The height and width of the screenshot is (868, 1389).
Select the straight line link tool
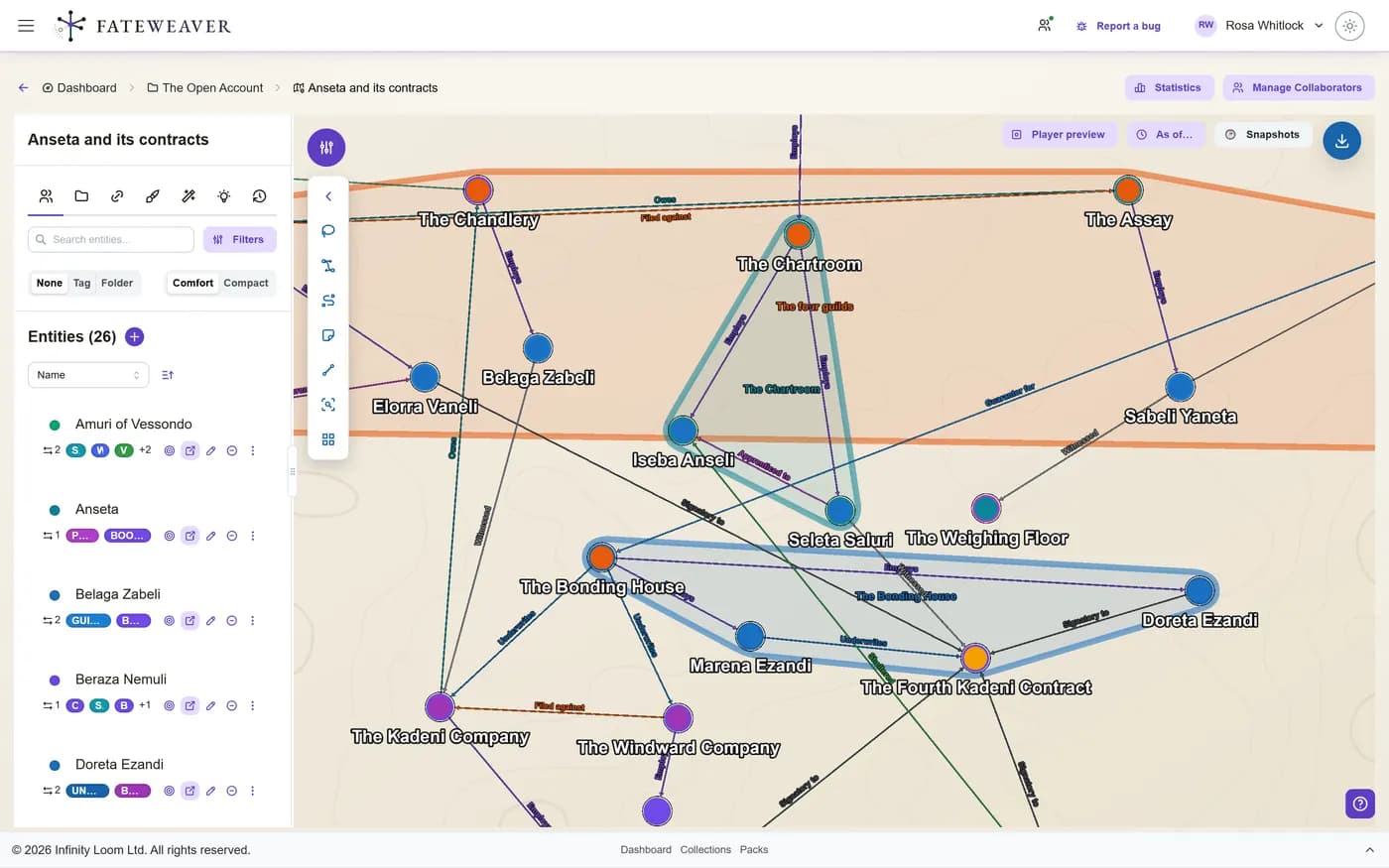click(x=328, y=370)
